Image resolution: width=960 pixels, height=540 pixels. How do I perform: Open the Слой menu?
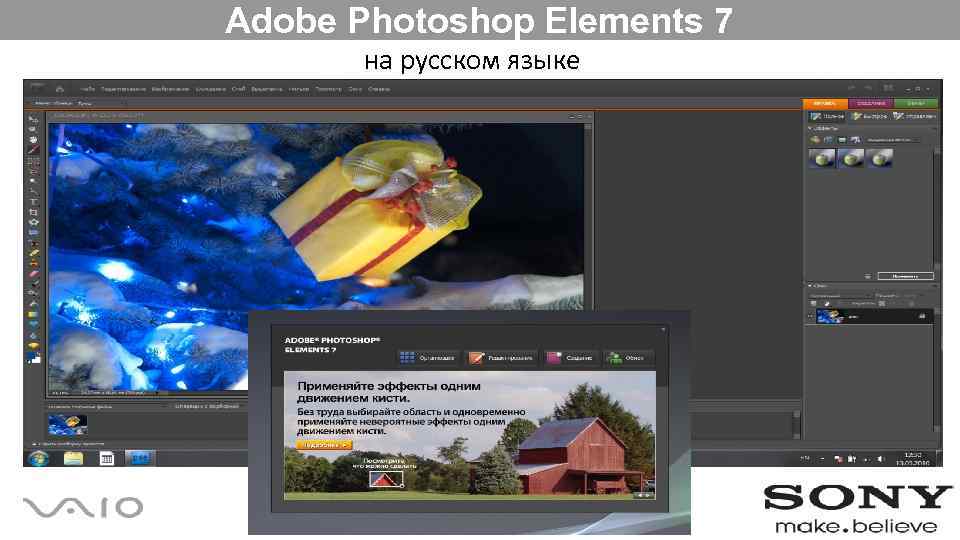[238, 89]
